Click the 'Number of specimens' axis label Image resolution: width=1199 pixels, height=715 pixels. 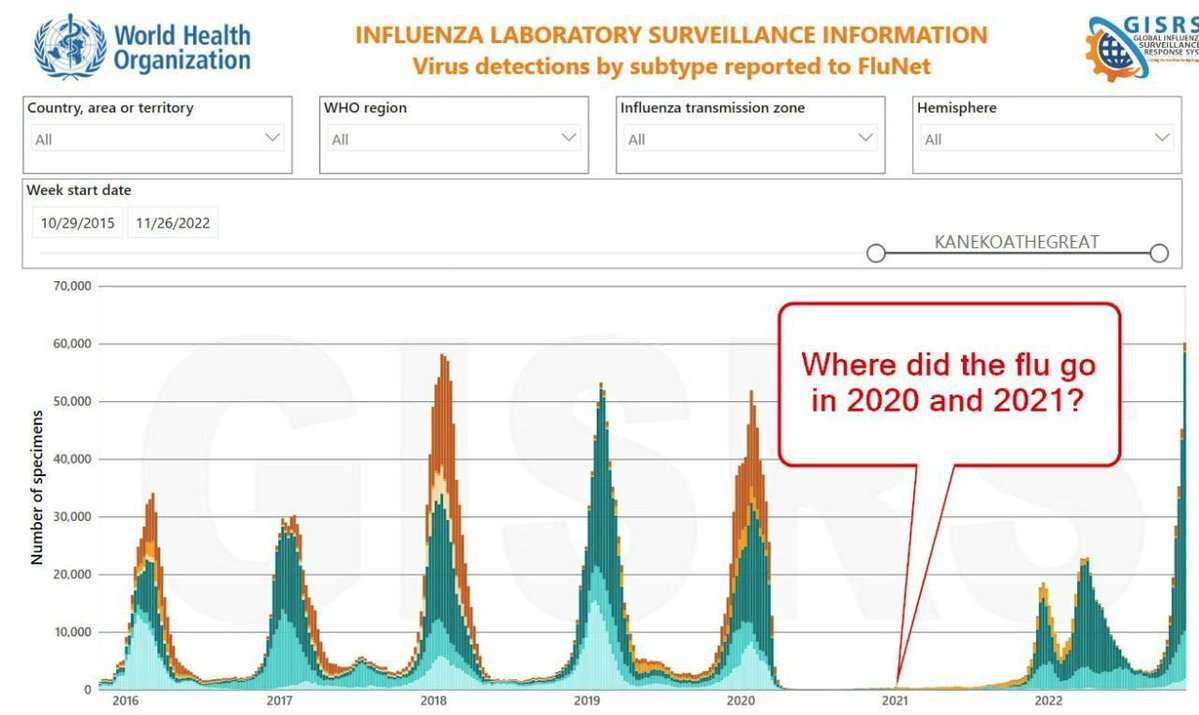pos(36,485)
